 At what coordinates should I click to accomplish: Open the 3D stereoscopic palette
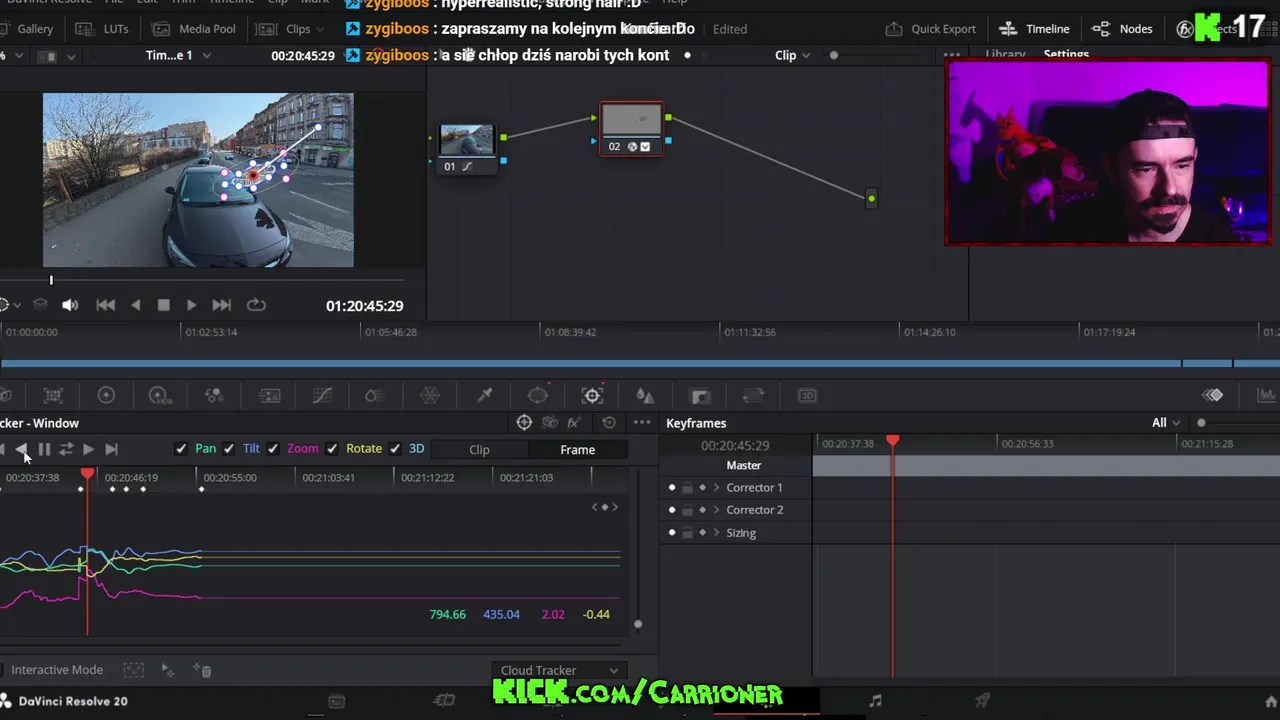coord(807,396)
